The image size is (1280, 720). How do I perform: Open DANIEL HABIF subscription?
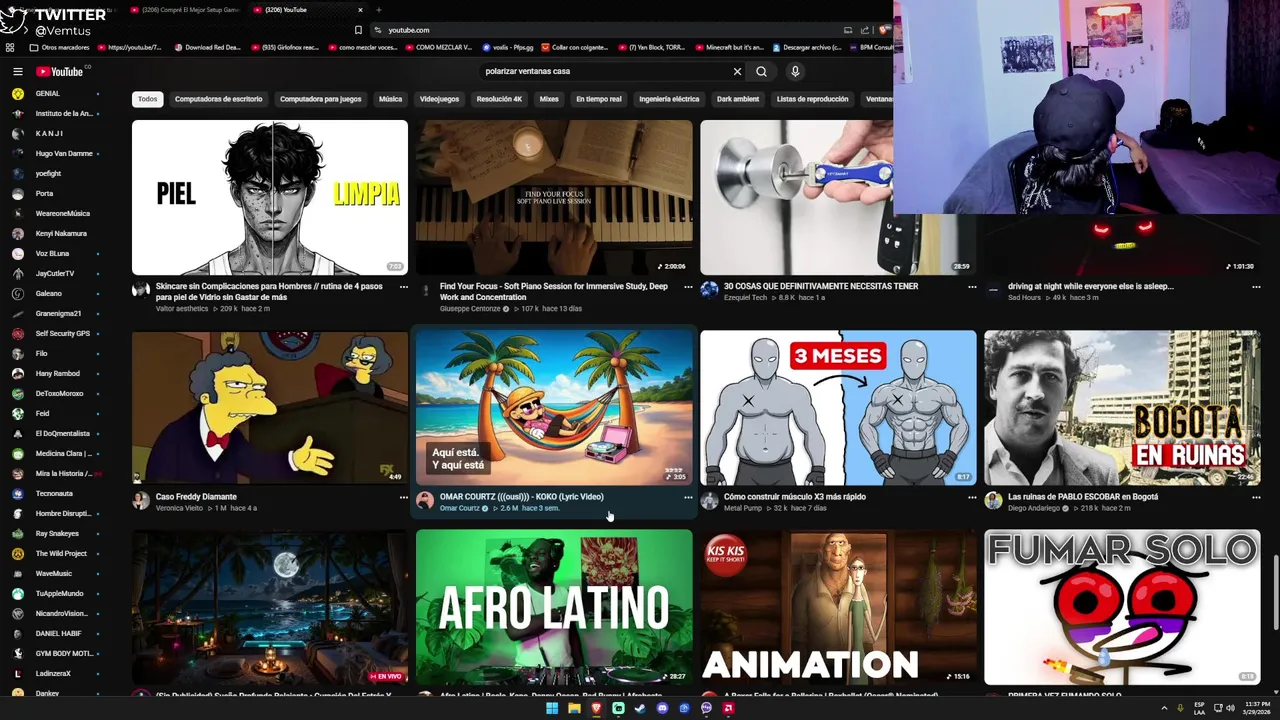pos(57,633)
